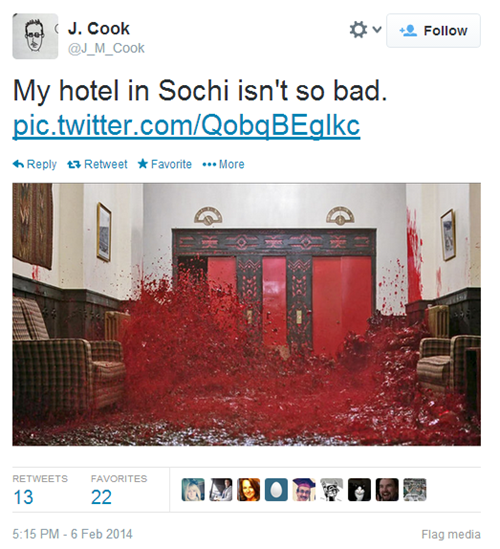Flag media on this tweet
Viewport: 500px width, 549px height.
[x=451, y=534]
